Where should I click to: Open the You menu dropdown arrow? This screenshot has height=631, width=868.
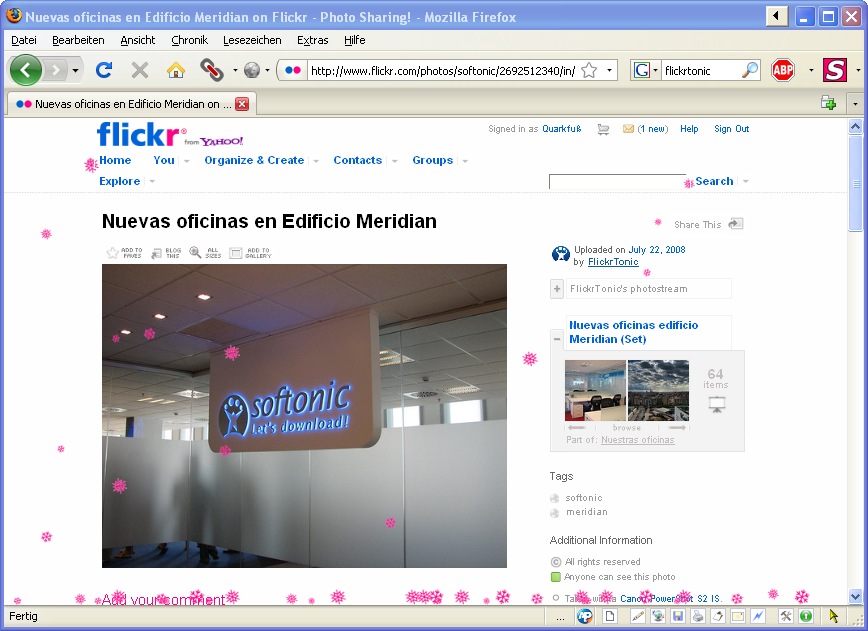pyautogui.click(x=187, y=161)
